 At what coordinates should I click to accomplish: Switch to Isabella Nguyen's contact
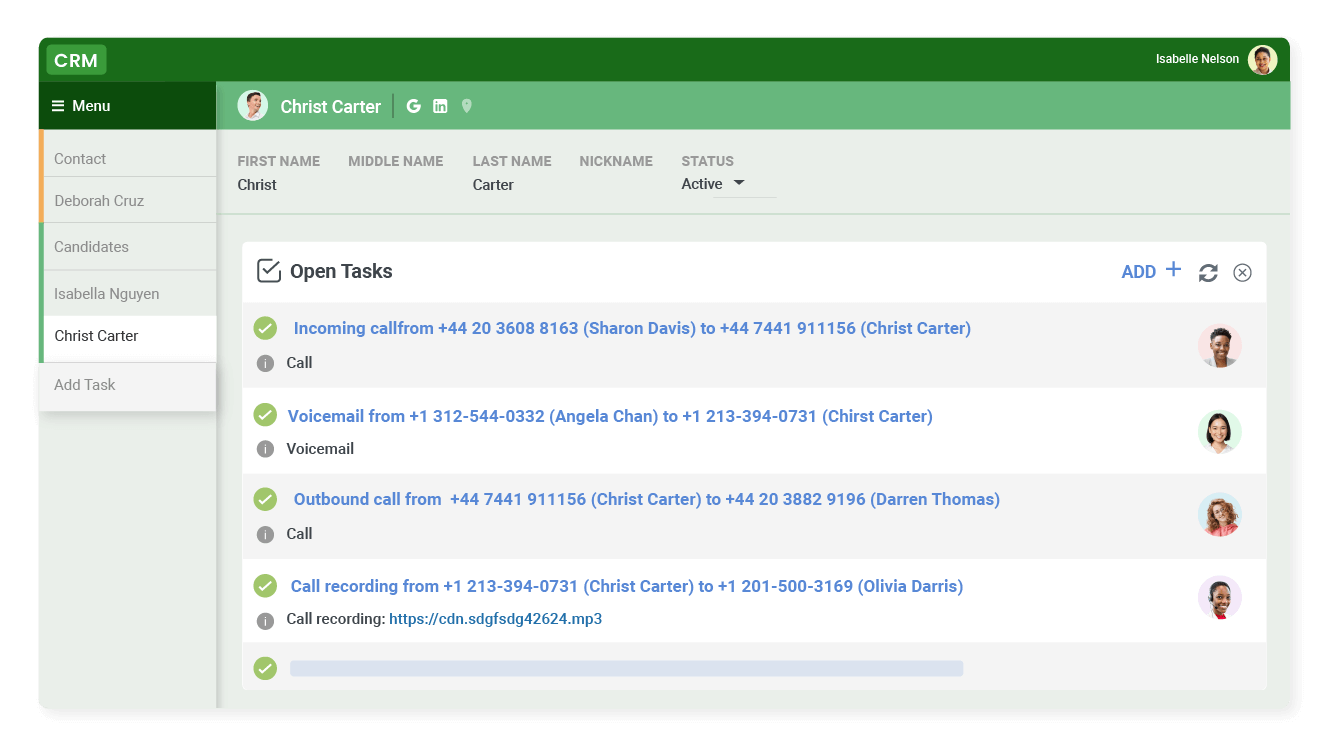pyautogui.click(x=106, y=293)
